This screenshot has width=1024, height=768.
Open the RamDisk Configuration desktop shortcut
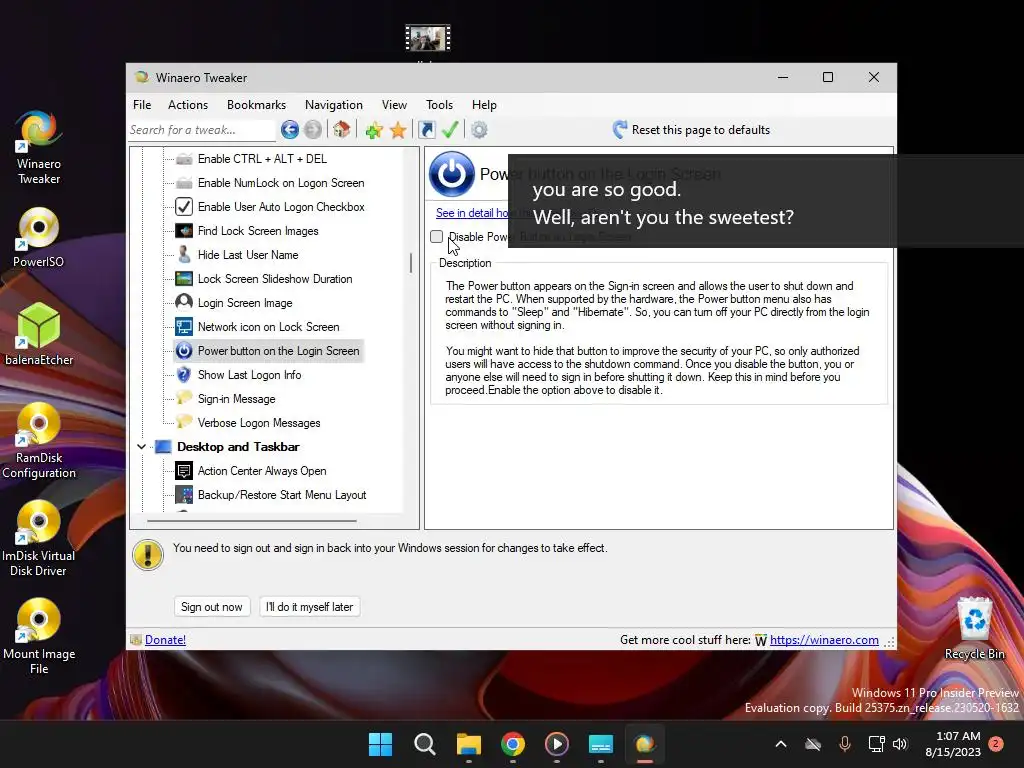point(39,441)
